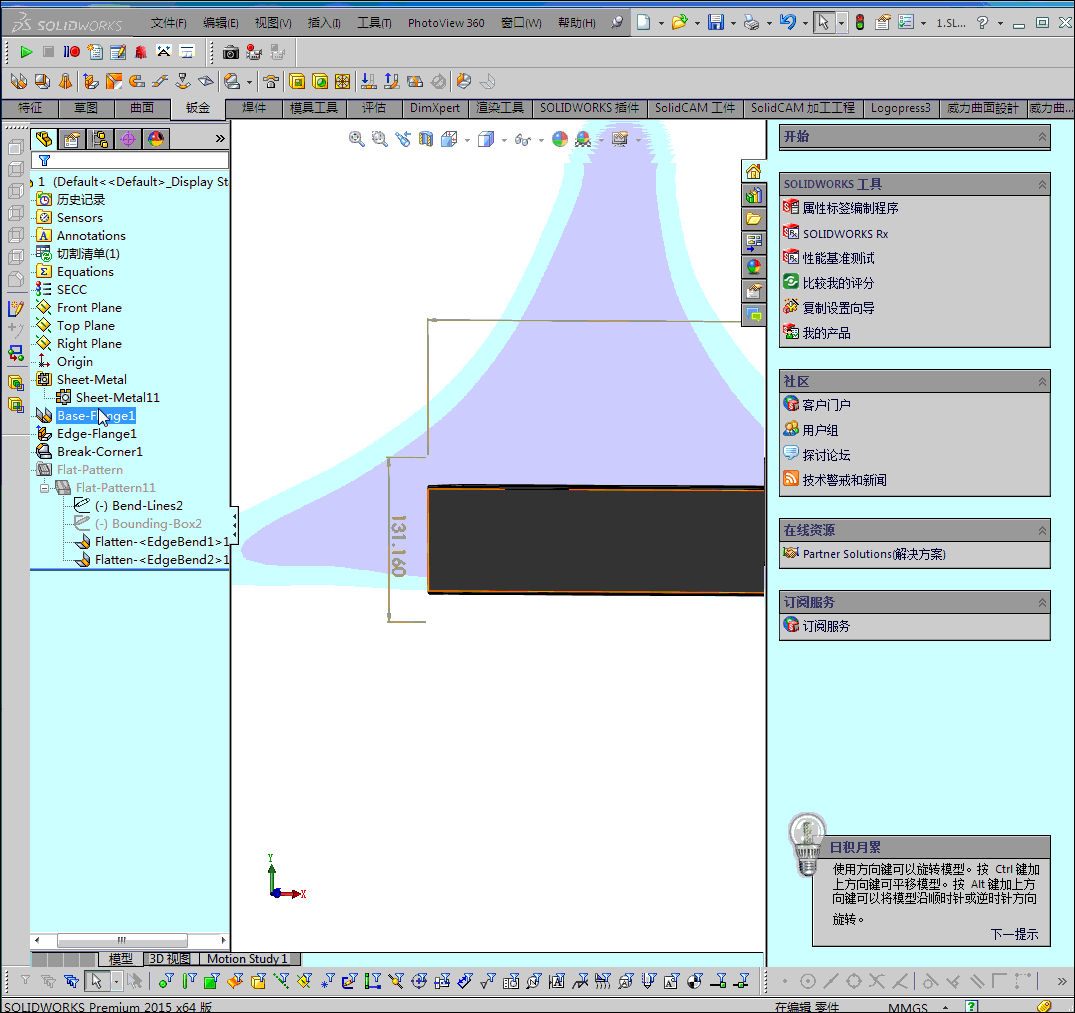
Task: Open the Design Library task pane icon
Action: 753,195
